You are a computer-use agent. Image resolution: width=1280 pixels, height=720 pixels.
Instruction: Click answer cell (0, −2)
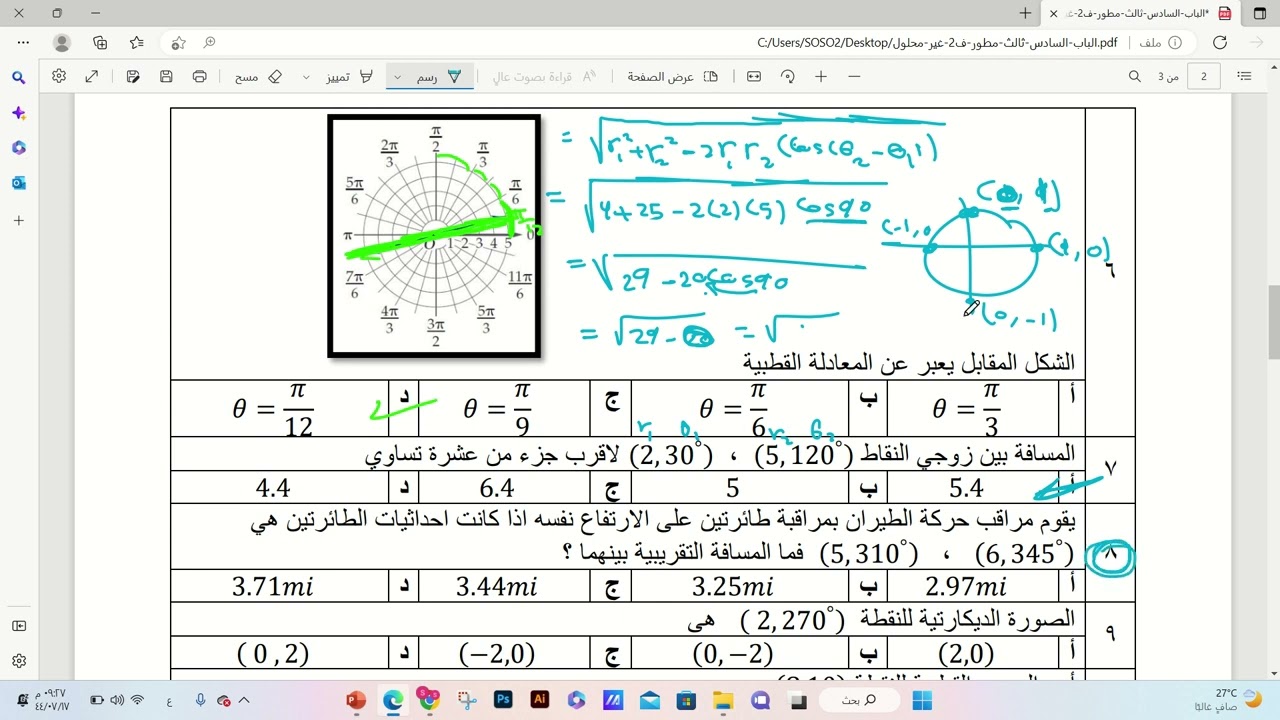tap(733, 653)
